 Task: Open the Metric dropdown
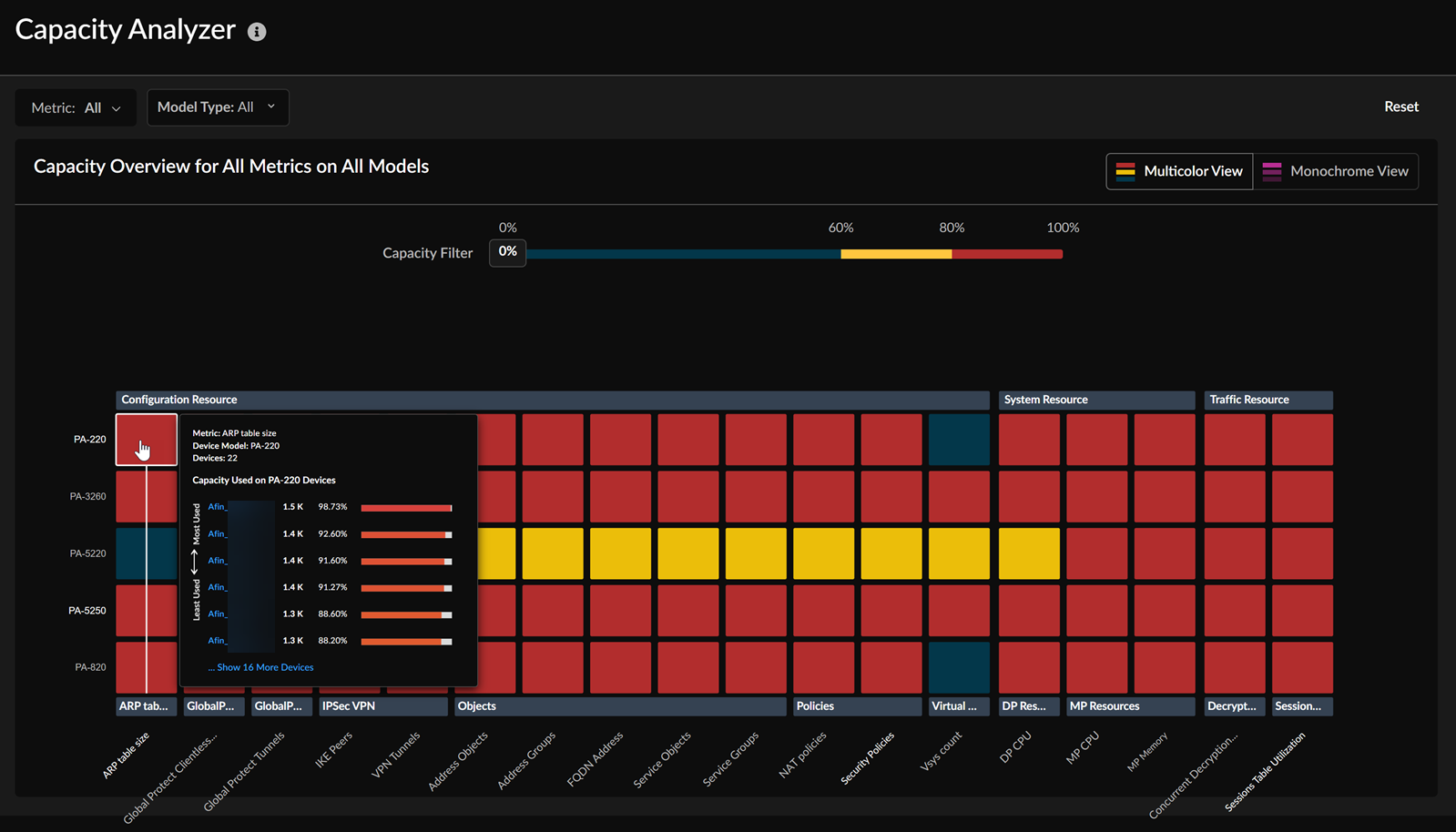(x=76, y=107)
